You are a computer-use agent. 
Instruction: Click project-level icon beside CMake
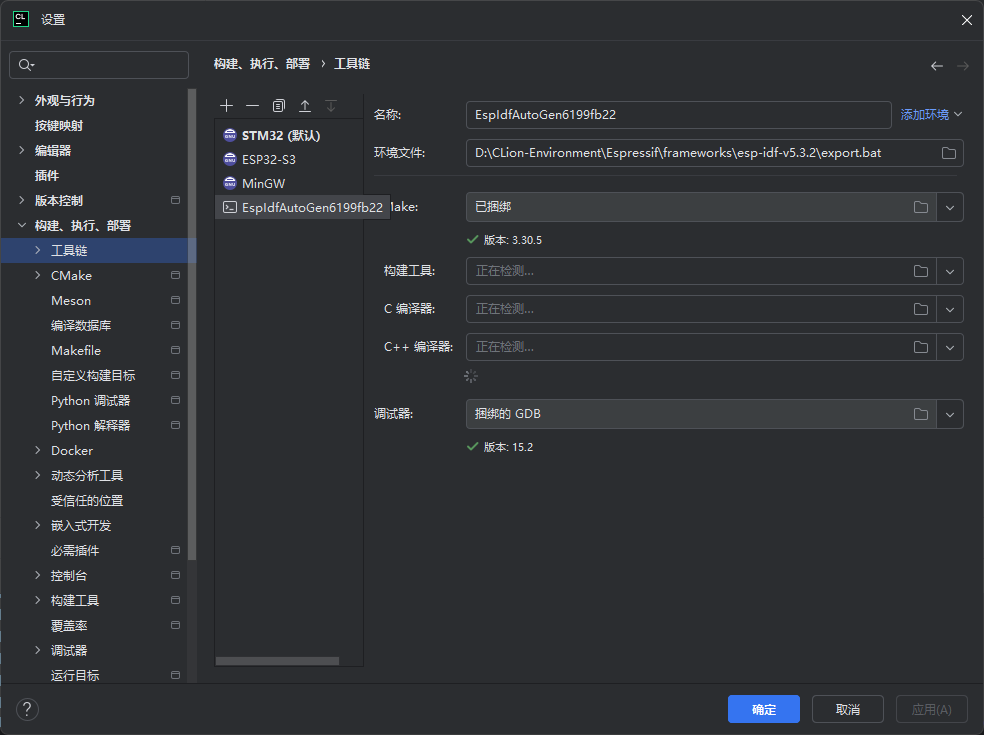pyautogui.click(x=176, y=276)
